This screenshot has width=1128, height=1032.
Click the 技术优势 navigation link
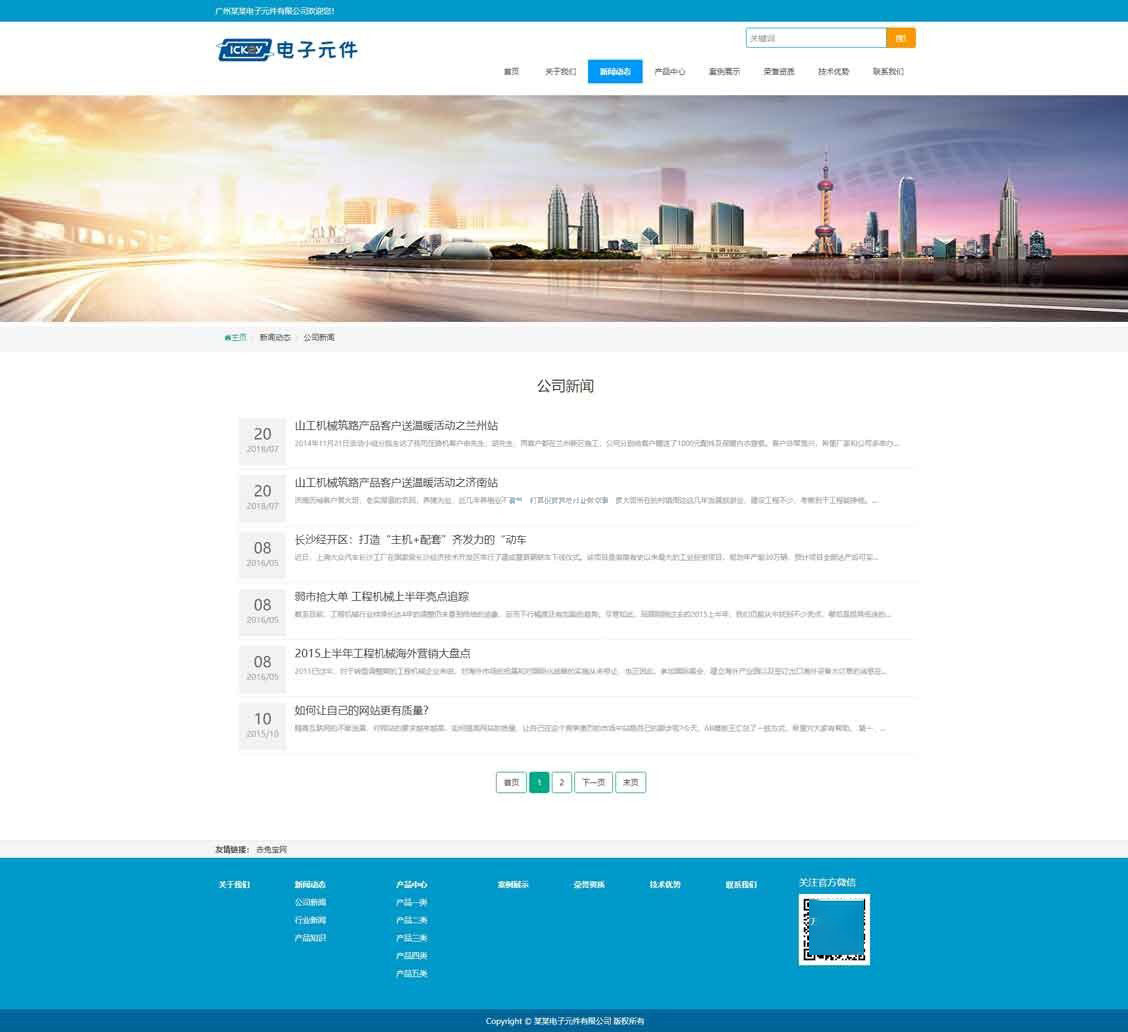[x=833, y=71]
